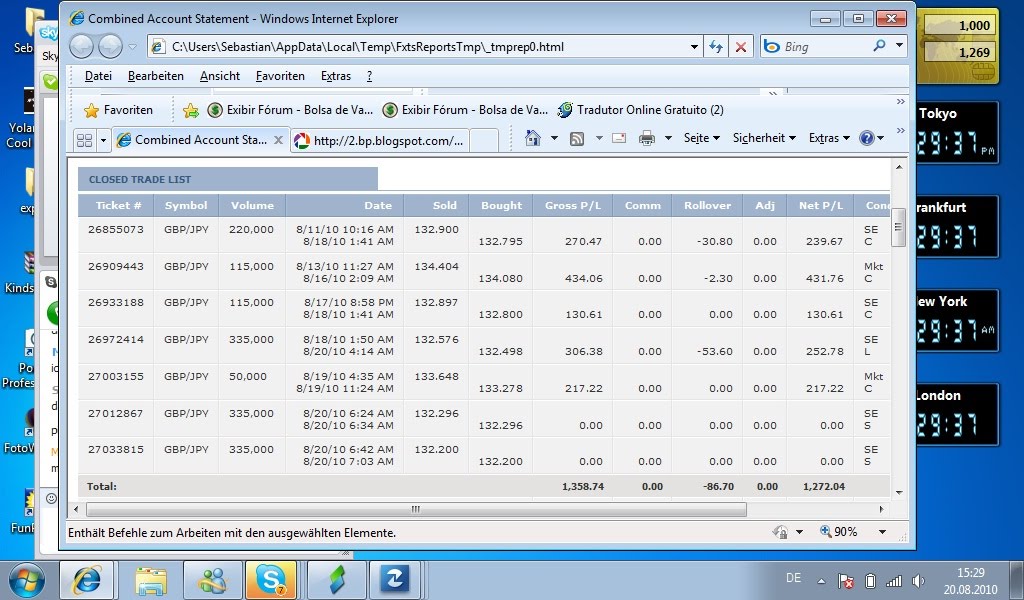The height and width of the screenshot is (600, 1024).
Task: Open first Exibir Fórum - Bolsa de Va... favorite
Action: [x=290, y=110]
